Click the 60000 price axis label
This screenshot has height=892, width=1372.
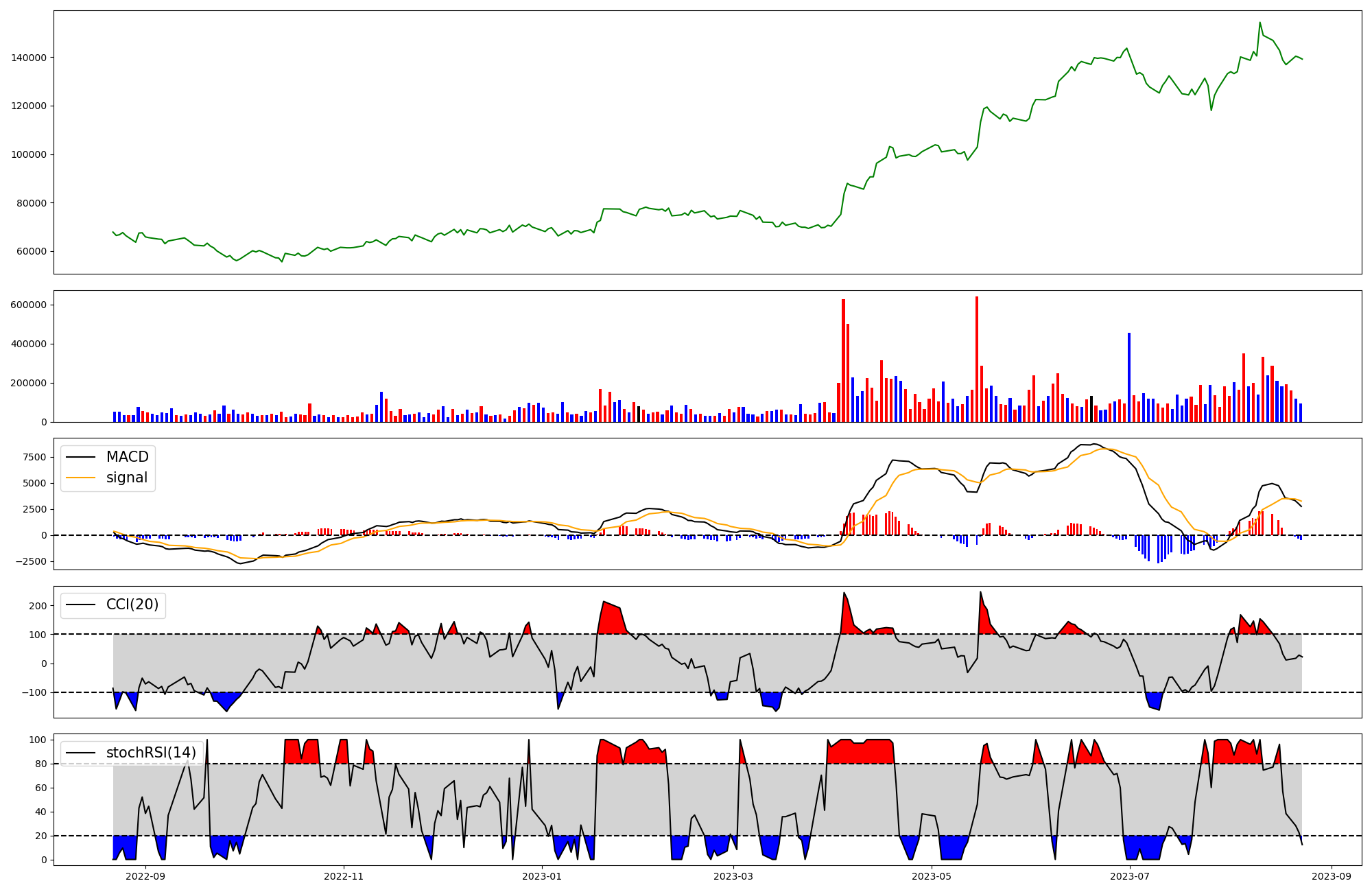pos(32,252)
